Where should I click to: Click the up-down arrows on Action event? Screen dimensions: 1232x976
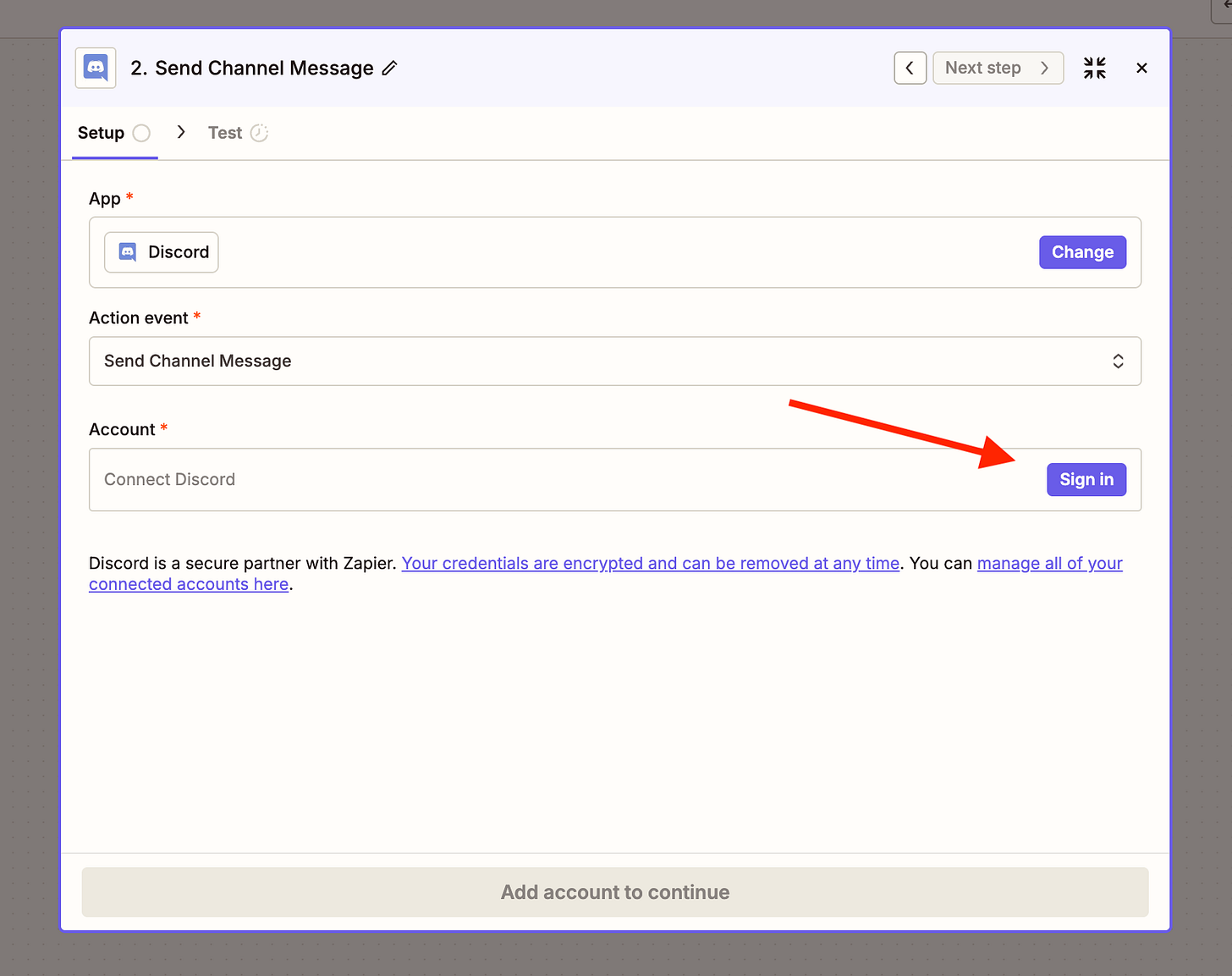(1118, 361)
